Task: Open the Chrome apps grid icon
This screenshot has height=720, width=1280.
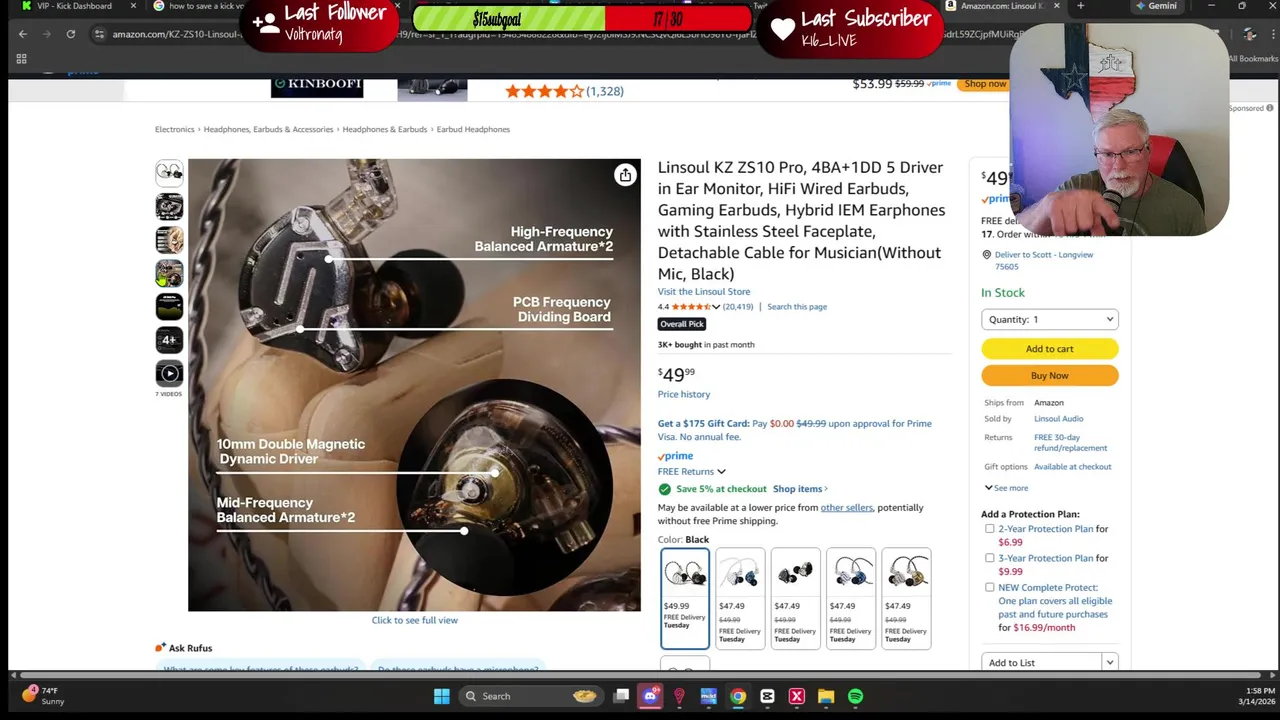Action: click(x=21, y=59)
